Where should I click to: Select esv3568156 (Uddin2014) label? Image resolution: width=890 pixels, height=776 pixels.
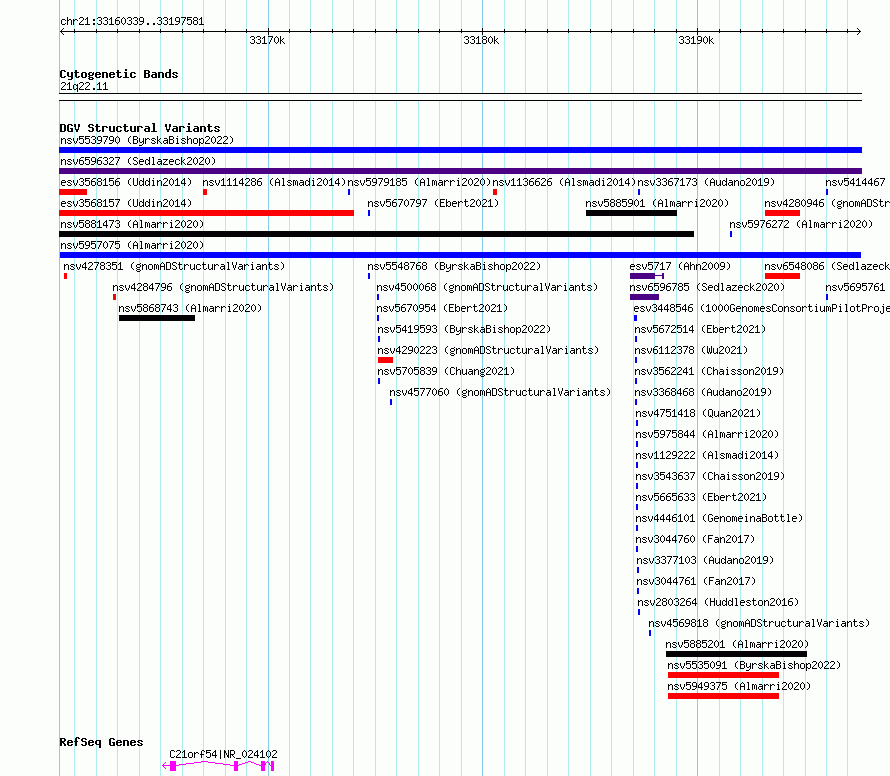(126, 182)
